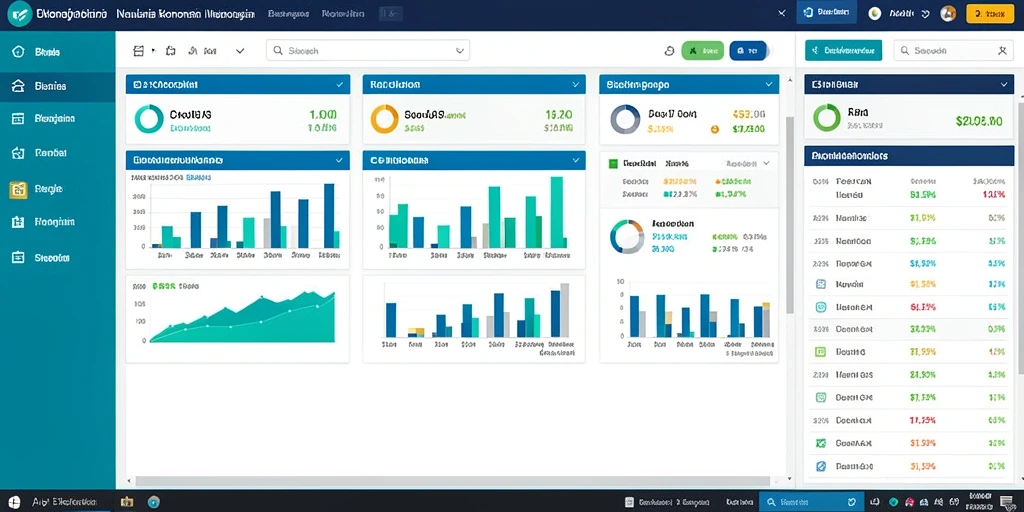Open the user avatar in the top bar
Image resolution: width=1024 pixels, height=512 pixels.
[948, 14]
